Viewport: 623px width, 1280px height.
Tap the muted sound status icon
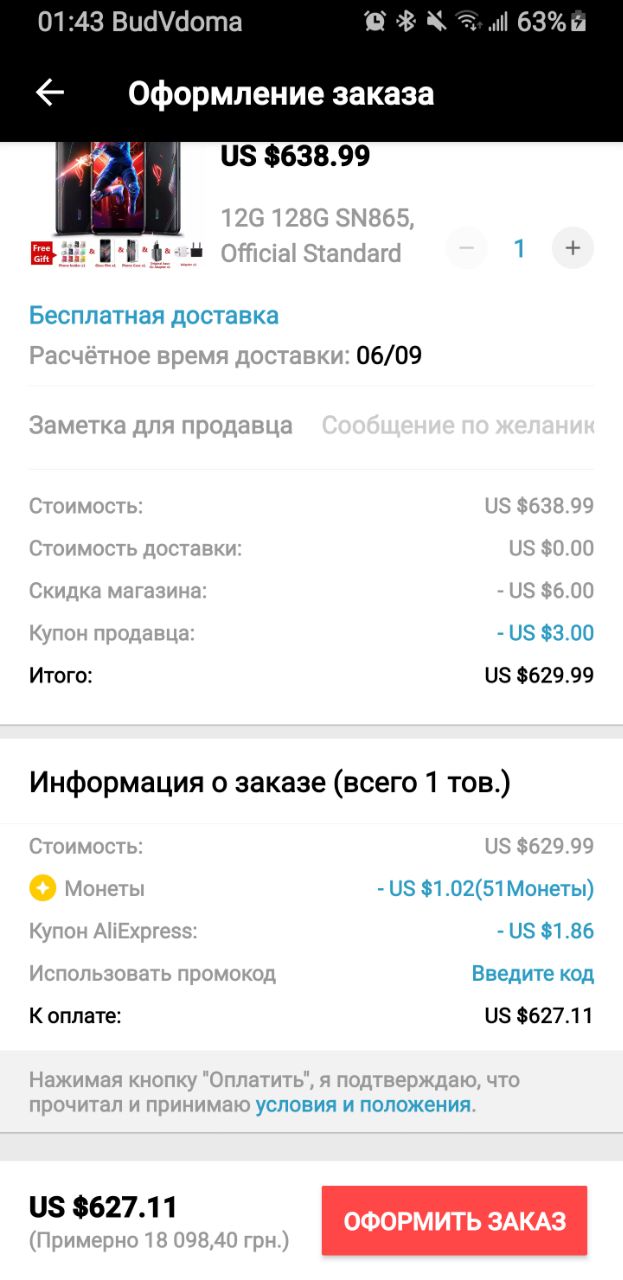coord(435,21)
